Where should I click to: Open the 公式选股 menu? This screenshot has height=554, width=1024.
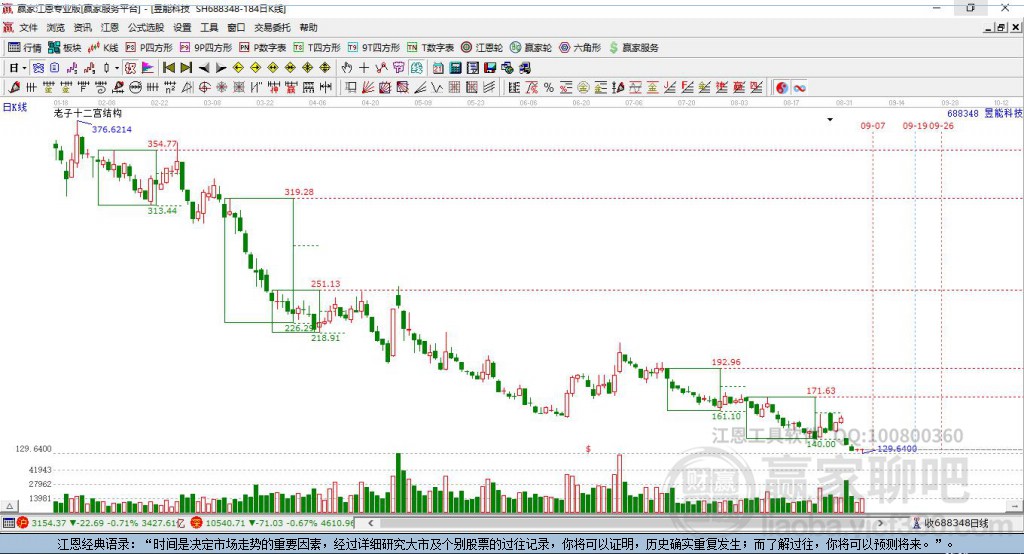[x=146, y=27]
